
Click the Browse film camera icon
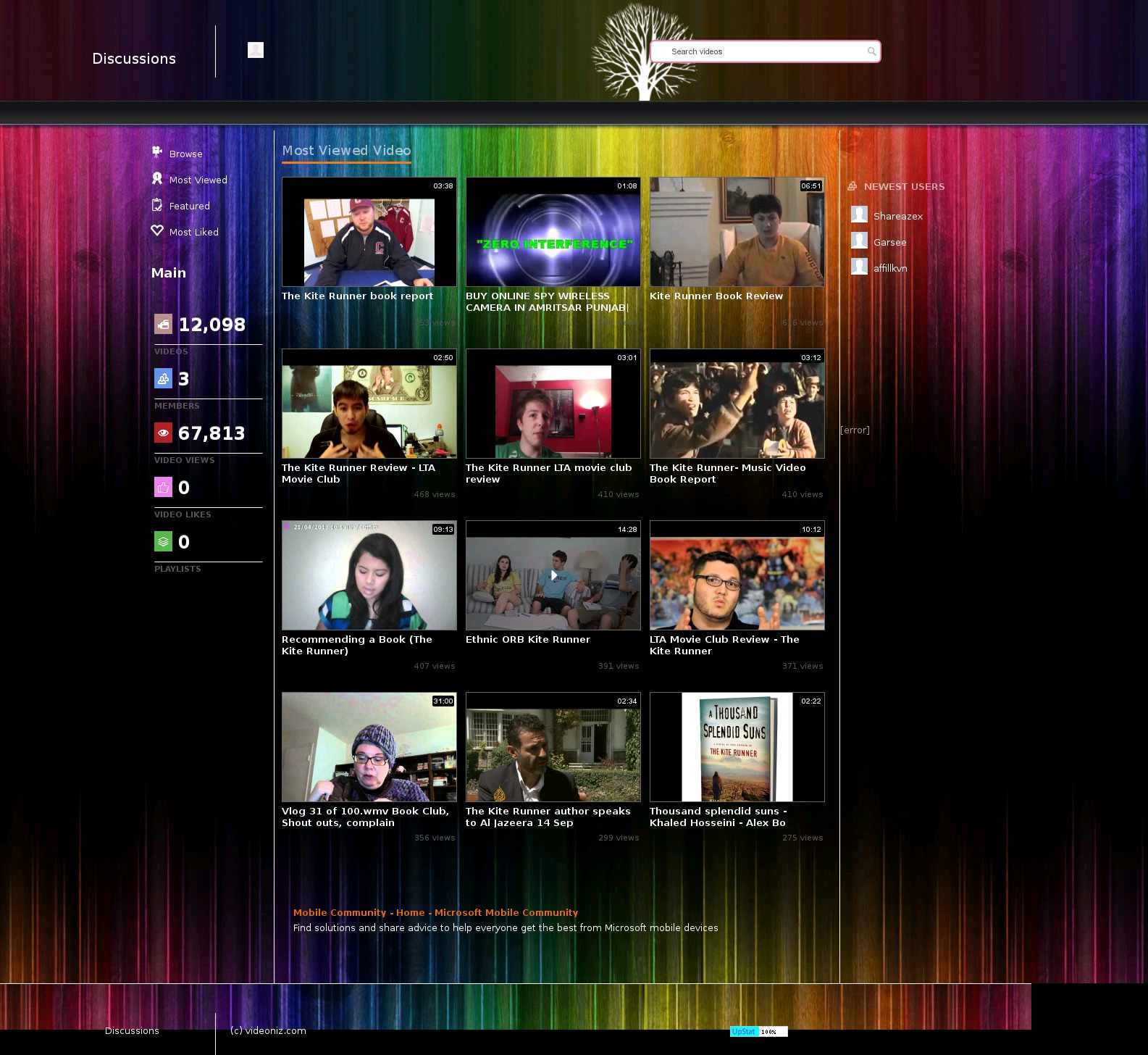point(156,152)
